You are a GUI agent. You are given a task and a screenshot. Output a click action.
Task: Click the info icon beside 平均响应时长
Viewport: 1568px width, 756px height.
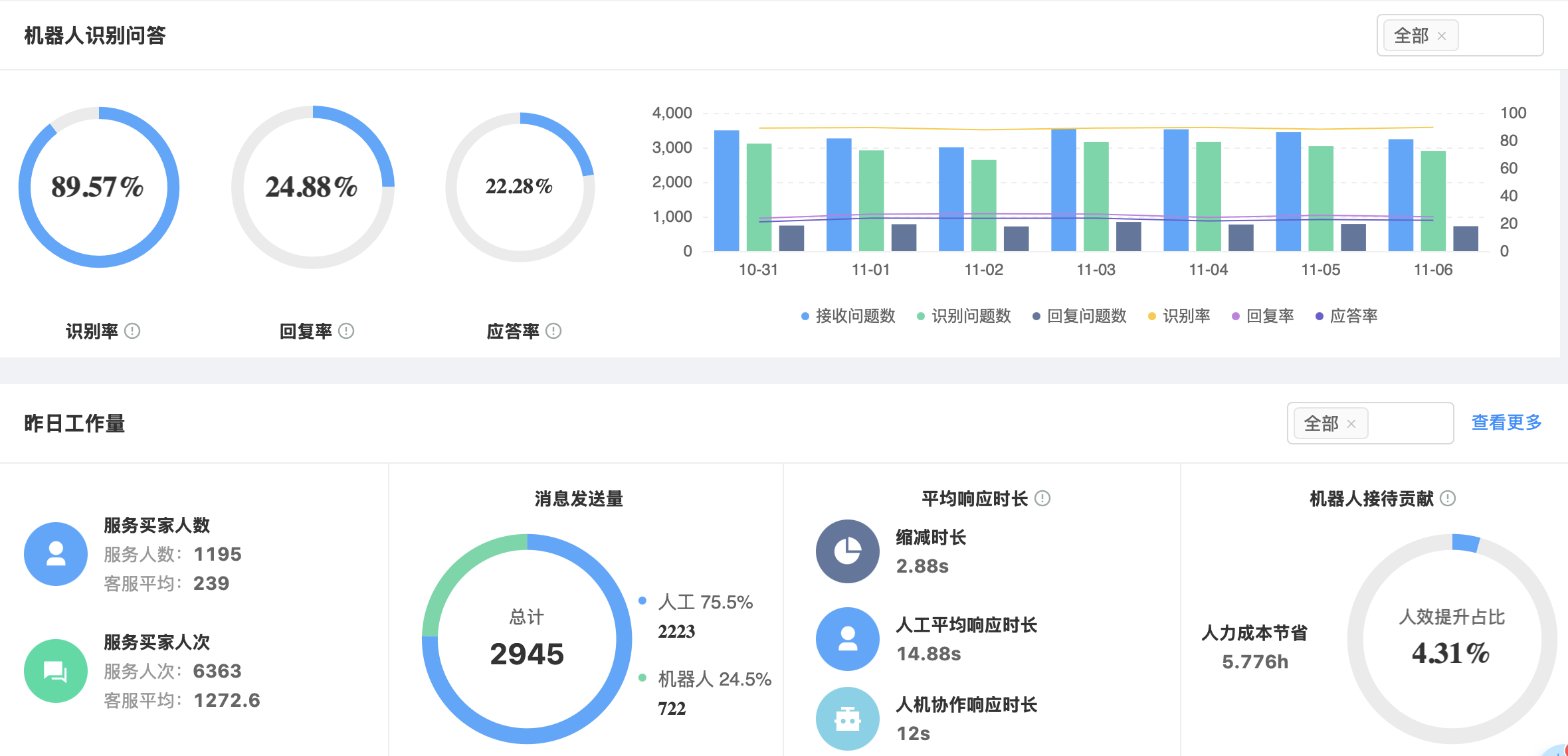[1041, 498]
